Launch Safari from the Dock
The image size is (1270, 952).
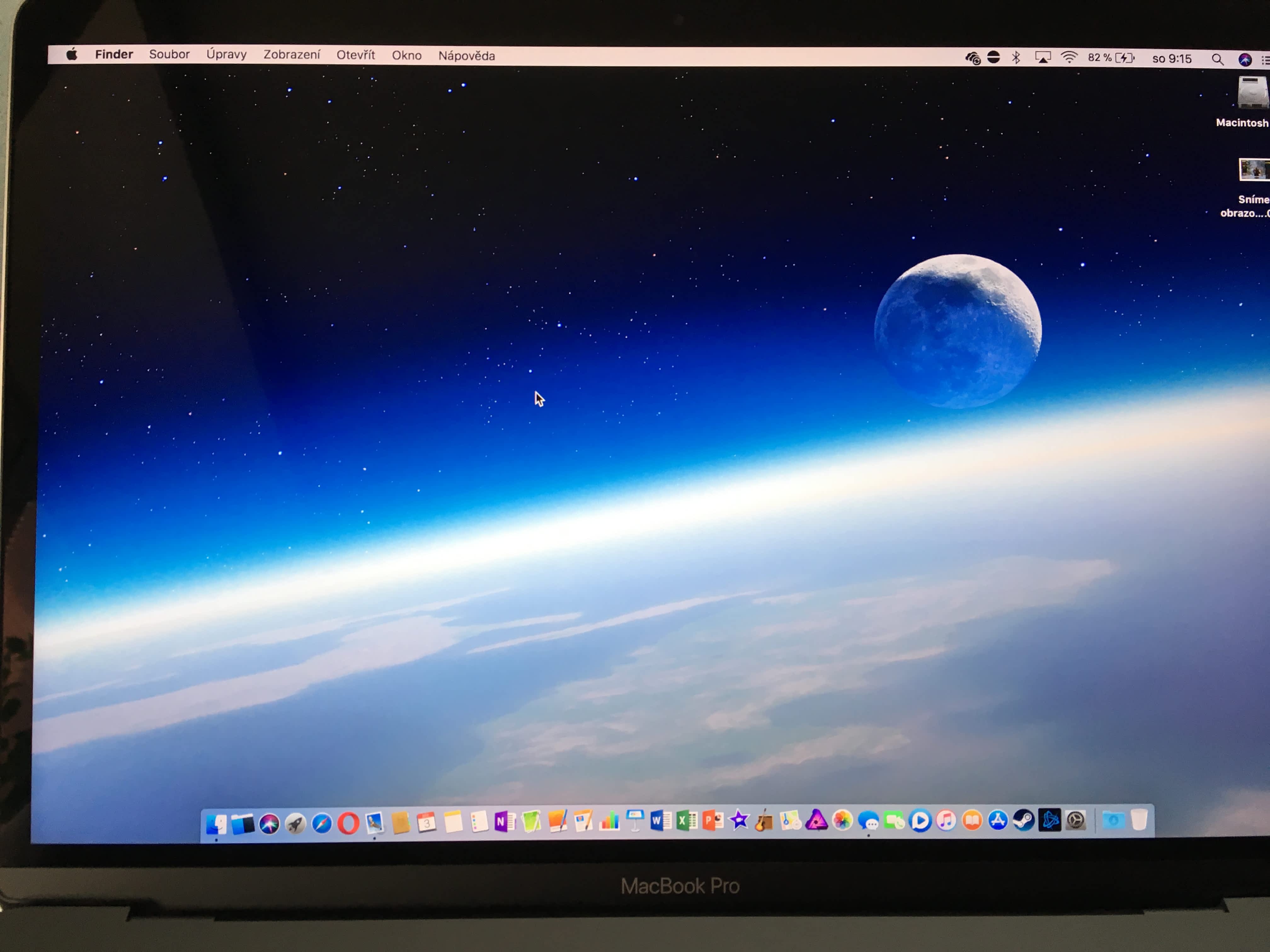322,824
